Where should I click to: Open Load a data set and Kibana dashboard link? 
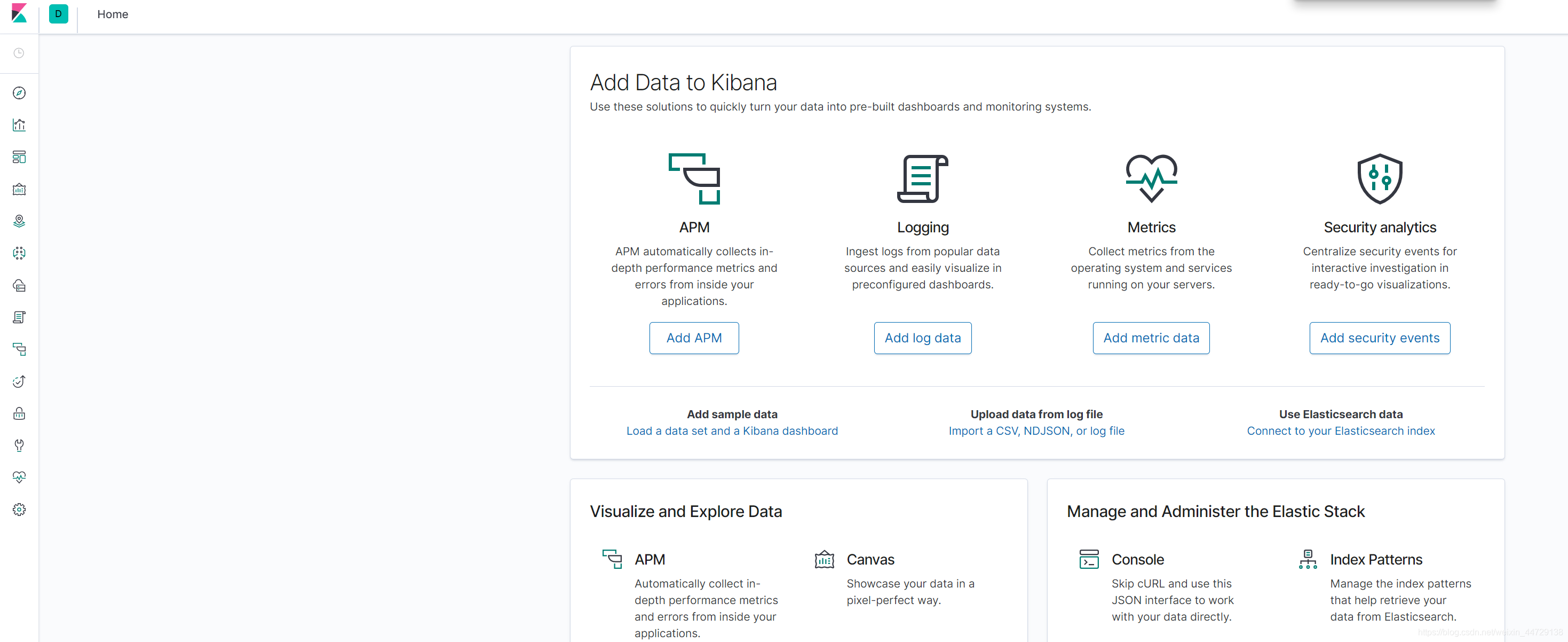(x=732, y=430)
